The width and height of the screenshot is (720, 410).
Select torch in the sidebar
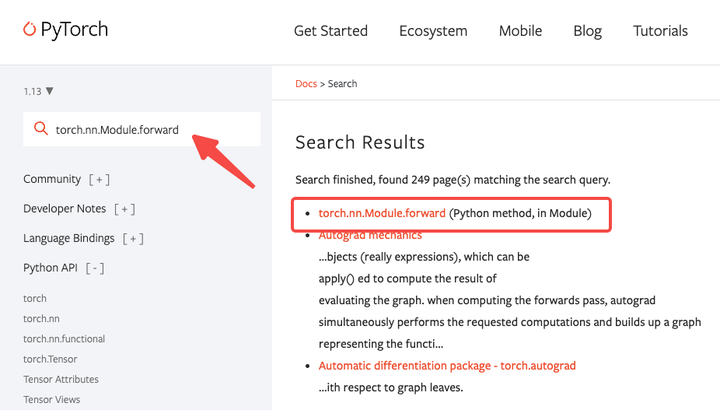coord(35,298)
